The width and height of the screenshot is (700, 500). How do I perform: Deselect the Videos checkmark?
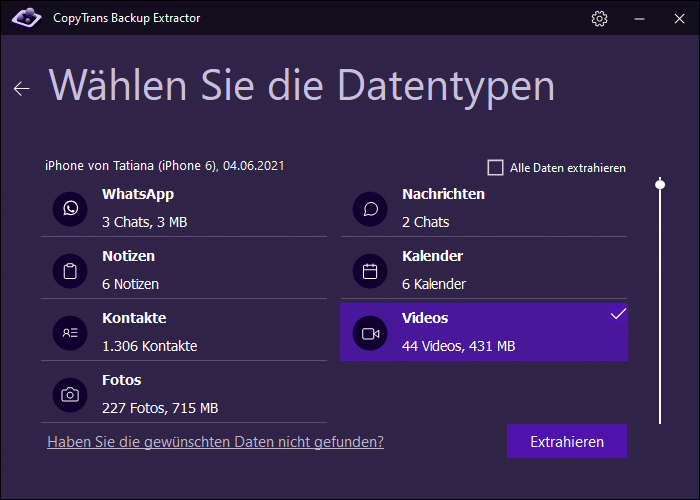point(618,314)
